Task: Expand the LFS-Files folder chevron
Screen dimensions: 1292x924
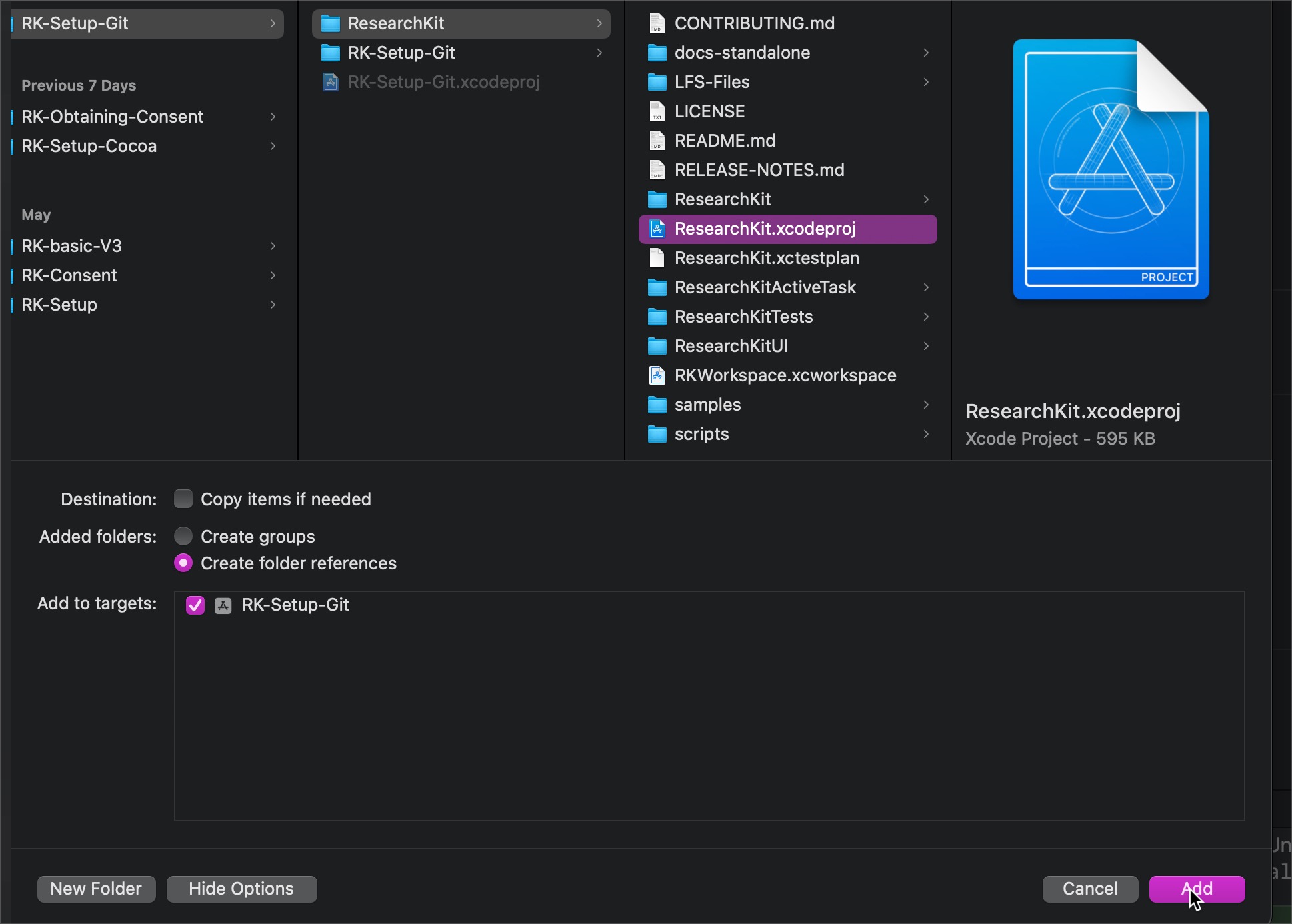Action: (926, 82)
